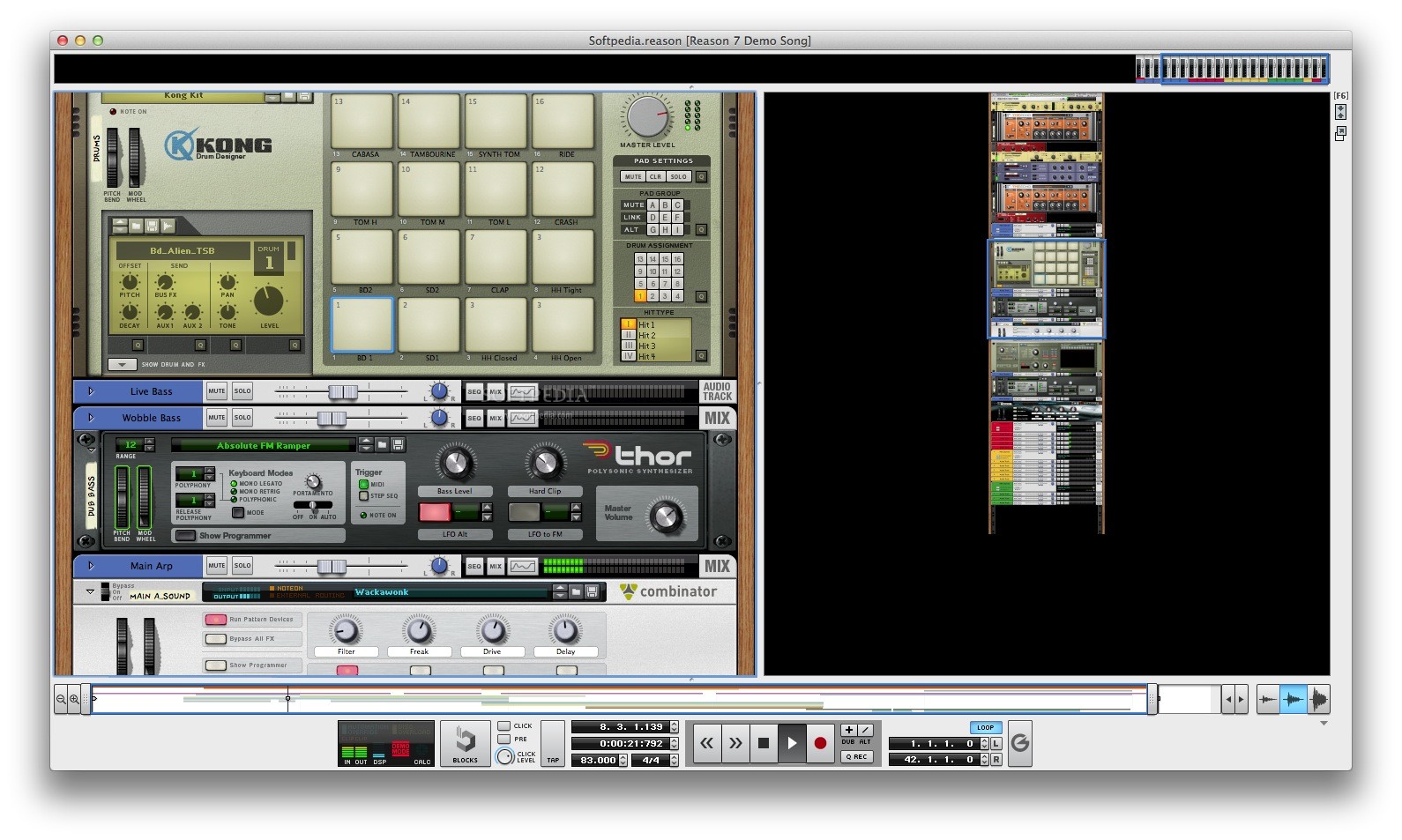Show the Thor Programmer
Image resolution: width=1402 pixels, height=840 pixels.
coord(184,536)
